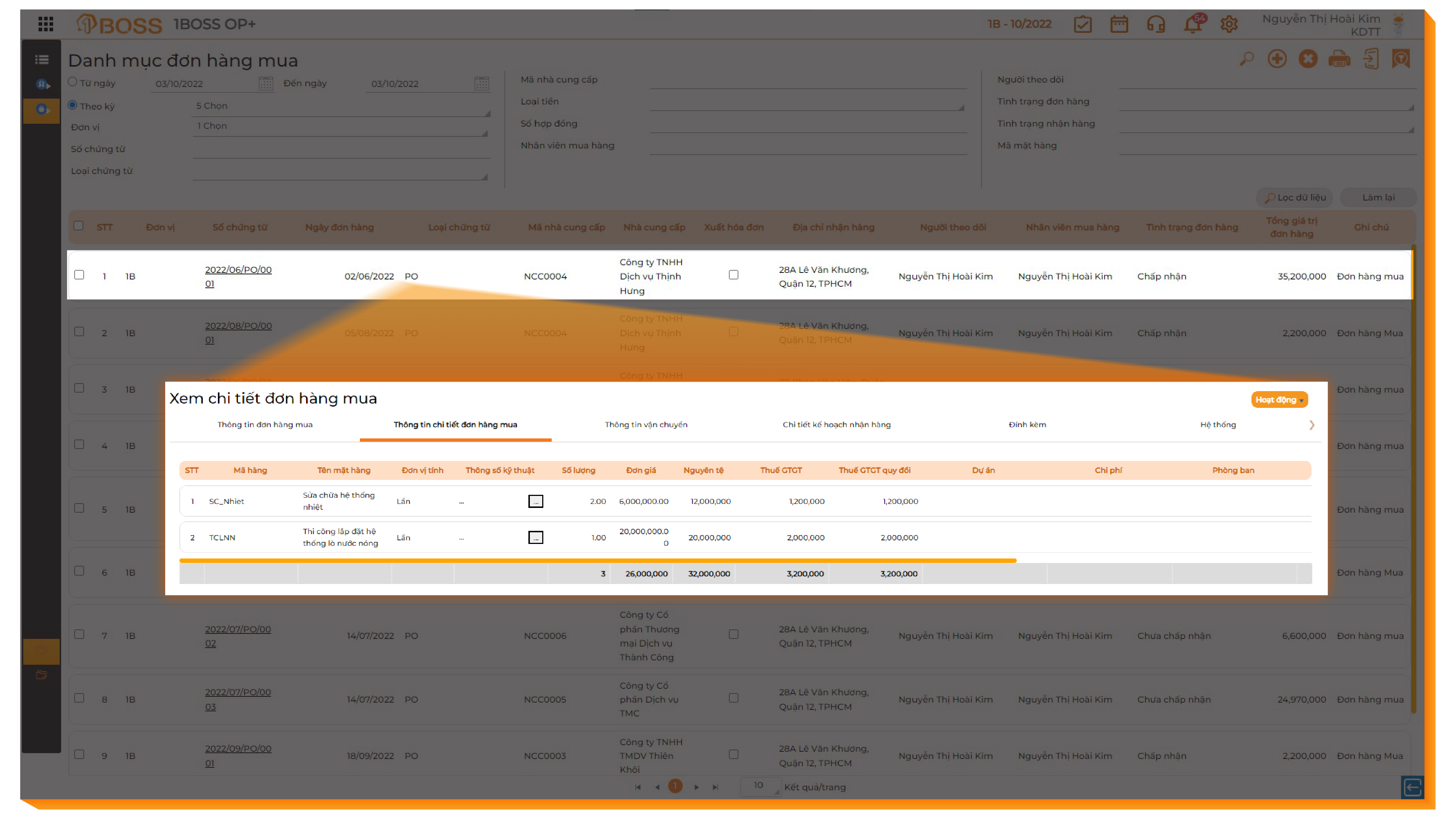Click the headset support icon
The image size is (1456, 819).
(x=1156, y=24)
